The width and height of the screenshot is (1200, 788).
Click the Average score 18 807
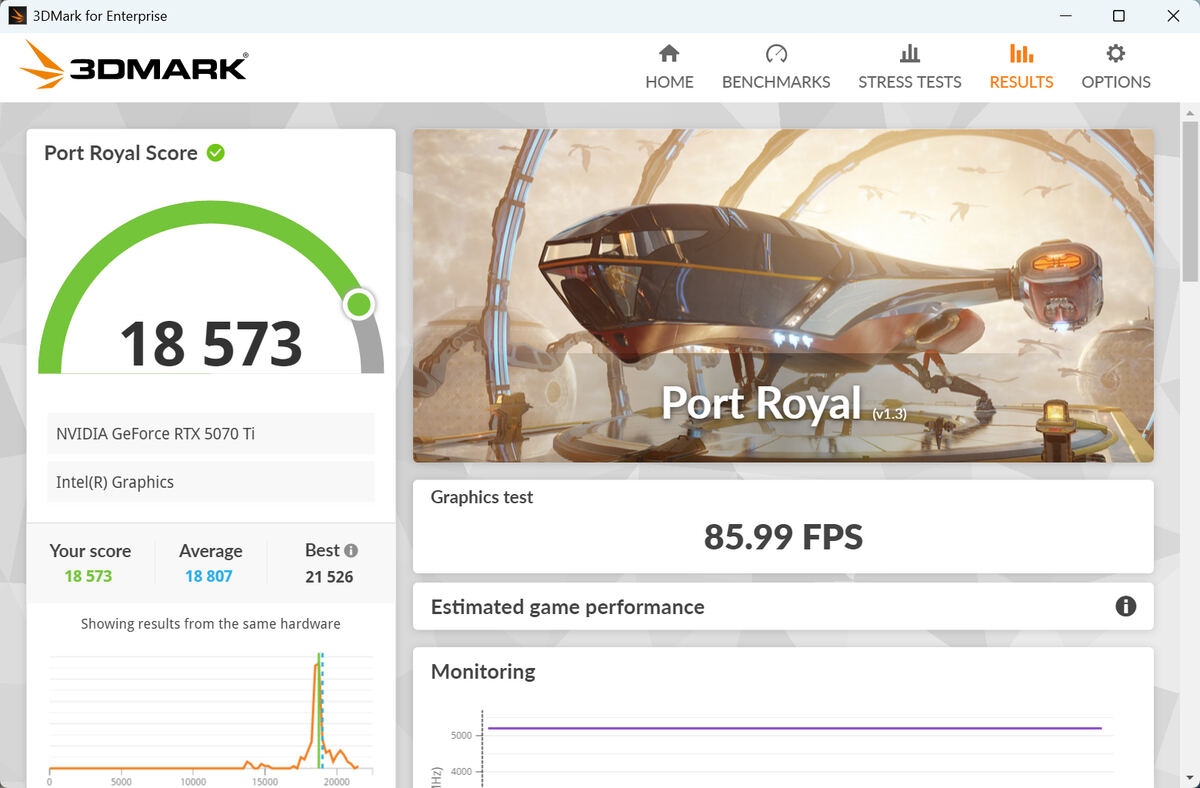(x=209, y=576)
